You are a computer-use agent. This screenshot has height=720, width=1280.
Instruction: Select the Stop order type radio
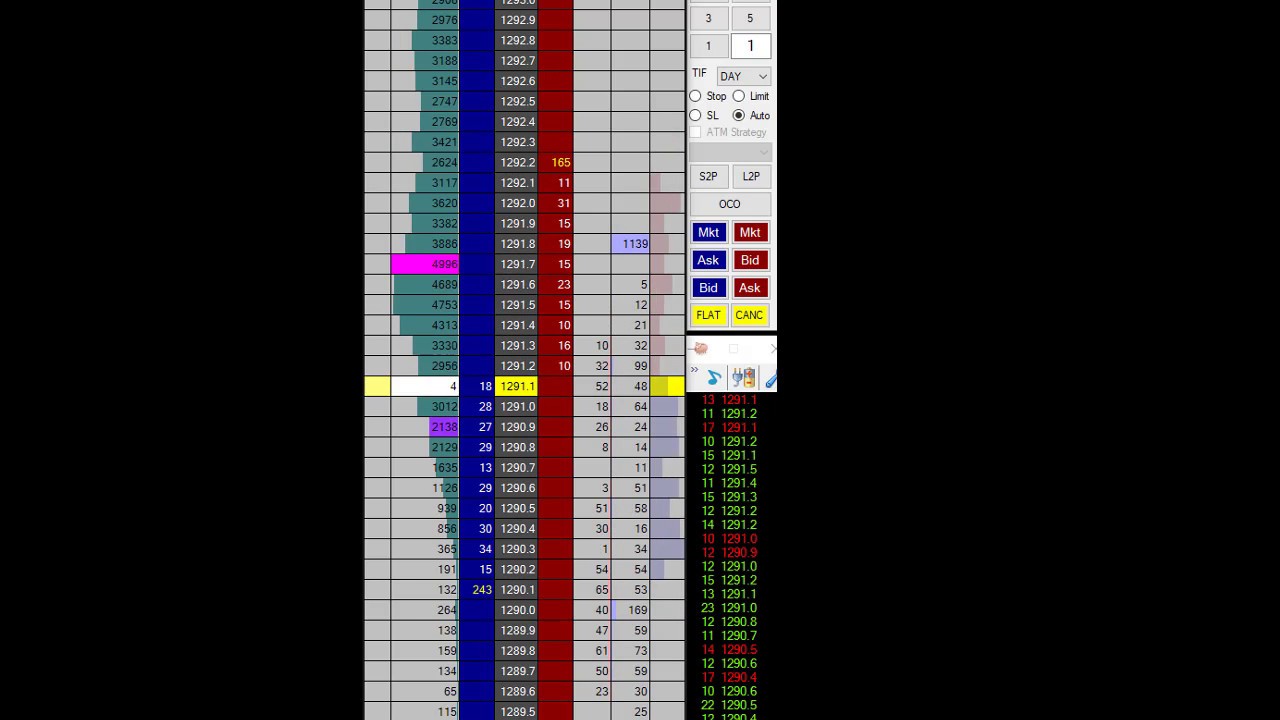click(x=695, y=96)
